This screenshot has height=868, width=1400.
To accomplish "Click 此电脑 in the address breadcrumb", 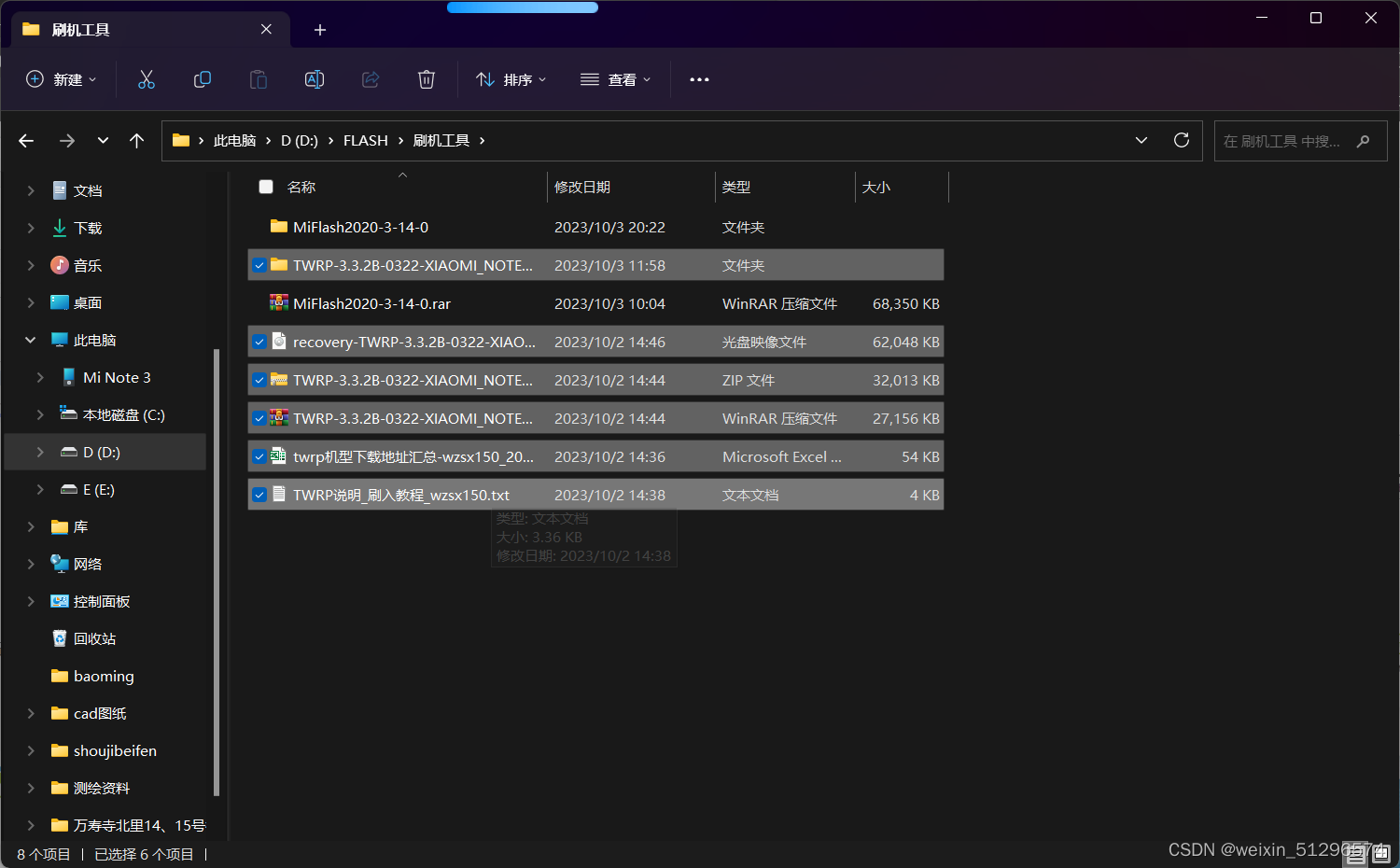I will [x=234, y=140].
